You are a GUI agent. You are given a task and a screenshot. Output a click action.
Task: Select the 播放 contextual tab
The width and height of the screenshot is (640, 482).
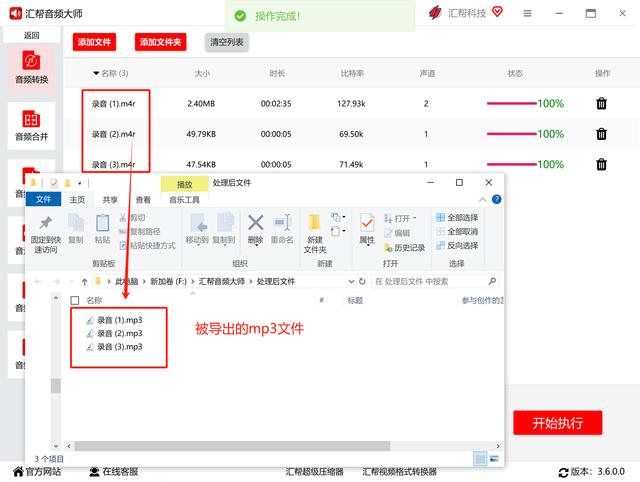click(184, 184)
